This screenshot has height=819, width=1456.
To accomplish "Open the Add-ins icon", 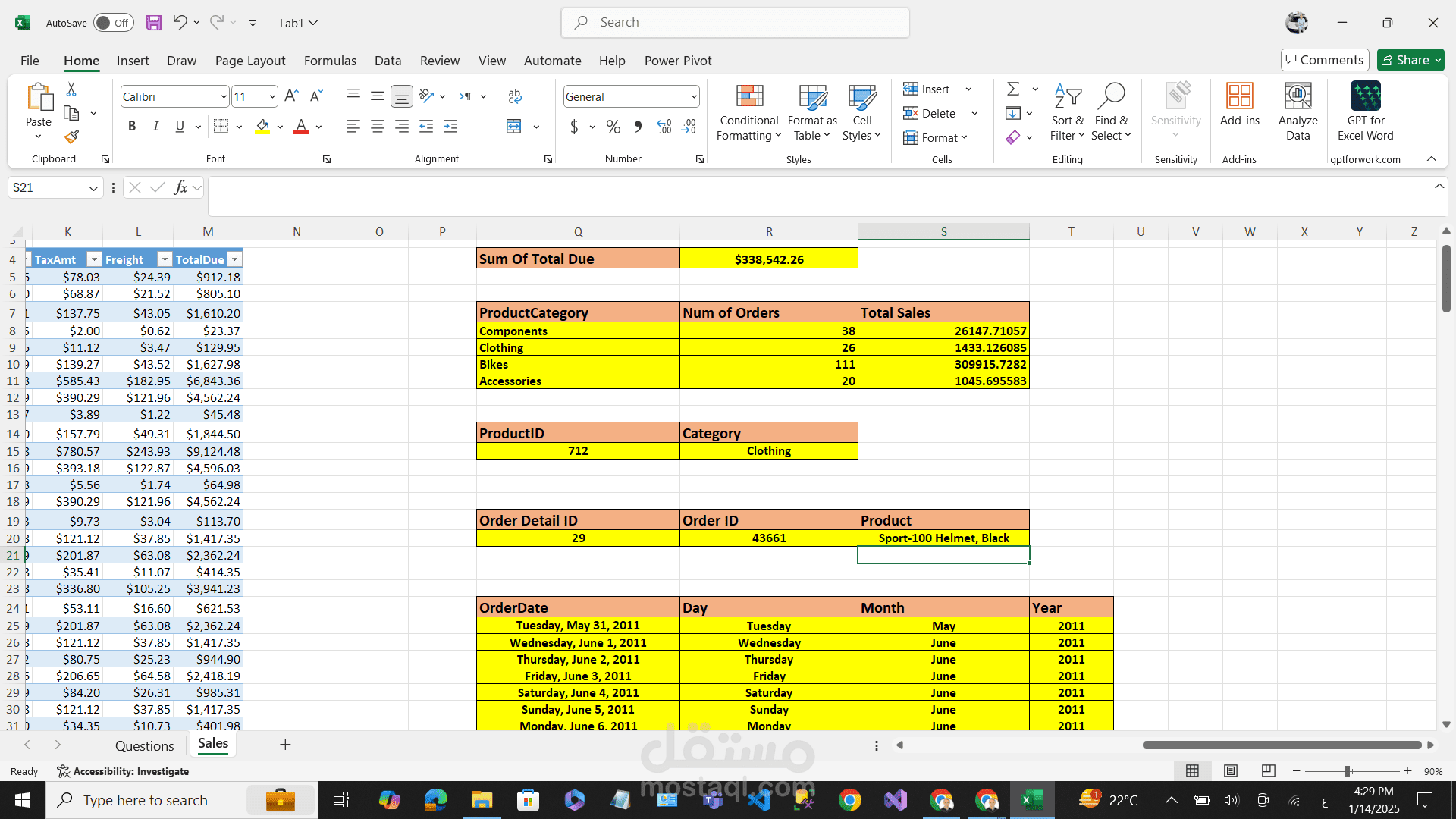I will pyautogui.click(x=1240, y=105).
